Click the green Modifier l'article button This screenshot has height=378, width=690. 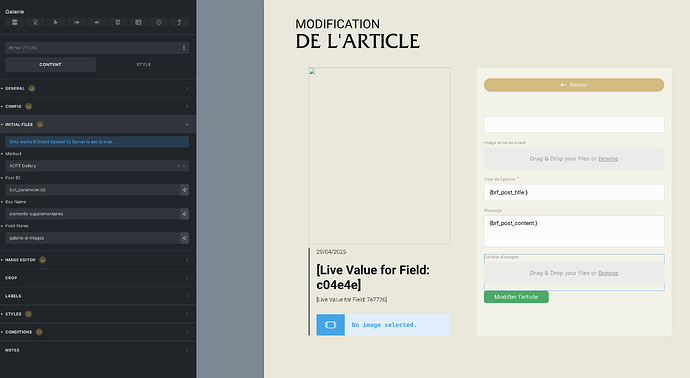(x=516, y=297)
